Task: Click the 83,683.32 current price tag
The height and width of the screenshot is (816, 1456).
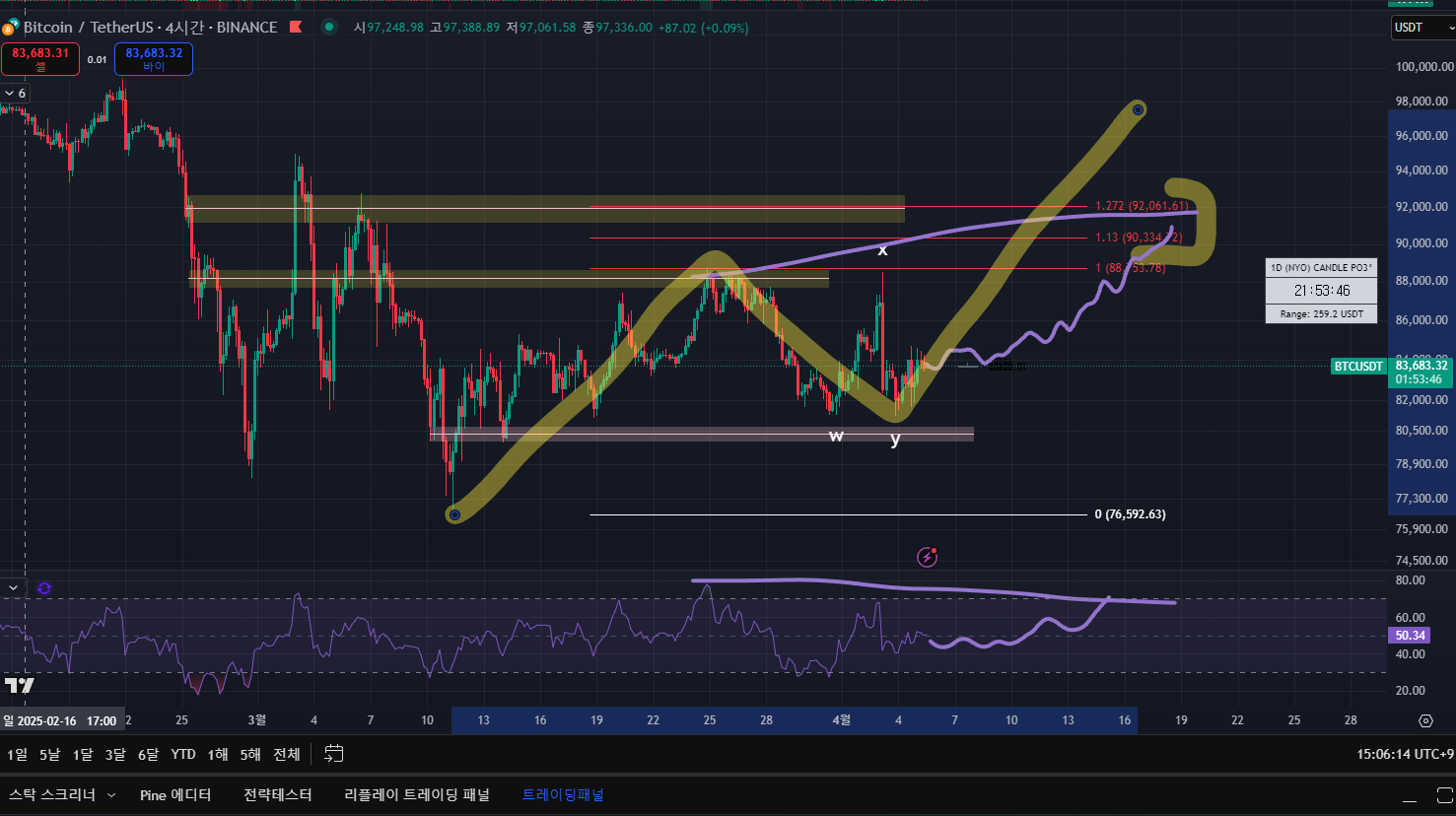Action: tap(1421, 372)
